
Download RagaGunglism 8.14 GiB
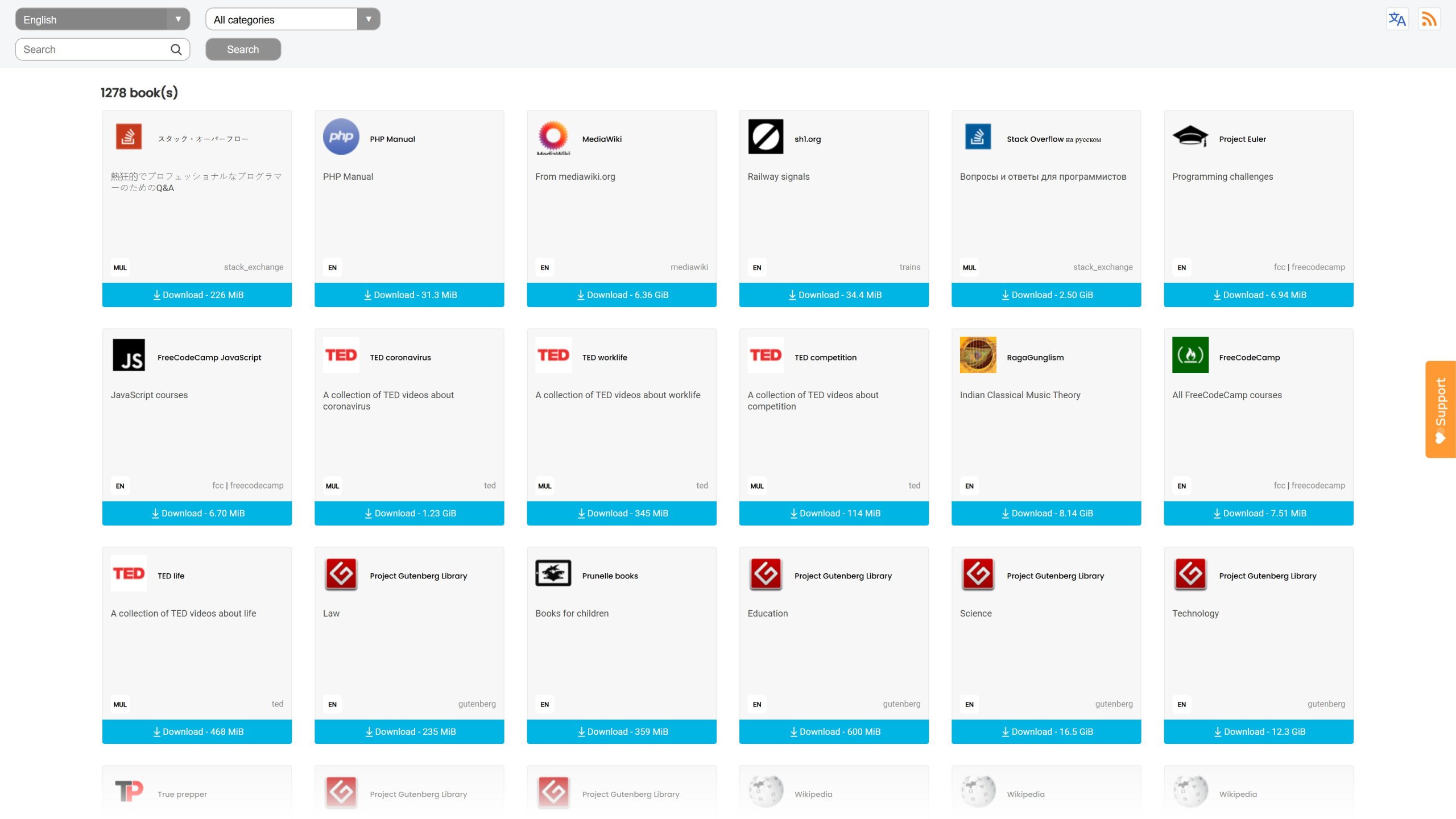(1046, 513)
